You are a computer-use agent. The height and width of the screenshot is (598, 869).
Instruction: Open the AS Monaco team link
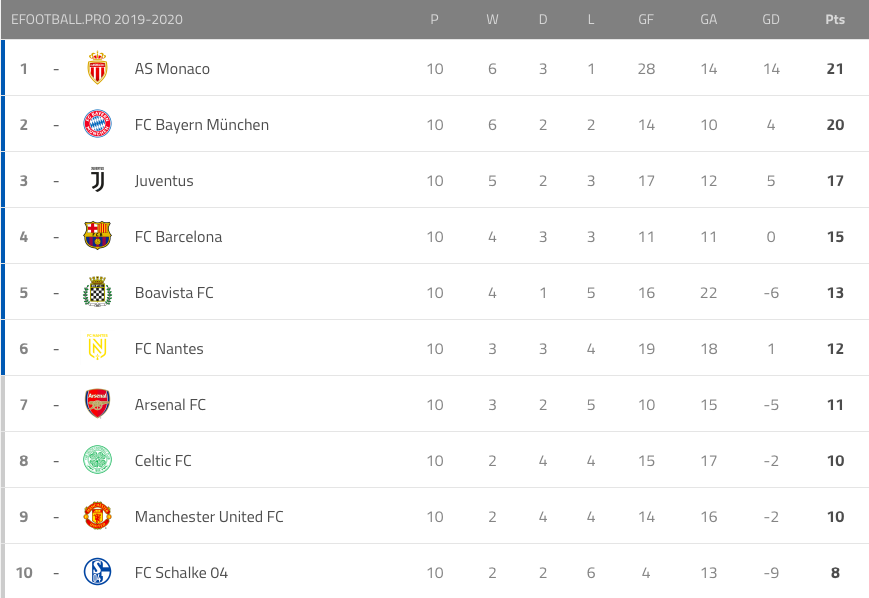pos(172,69)
